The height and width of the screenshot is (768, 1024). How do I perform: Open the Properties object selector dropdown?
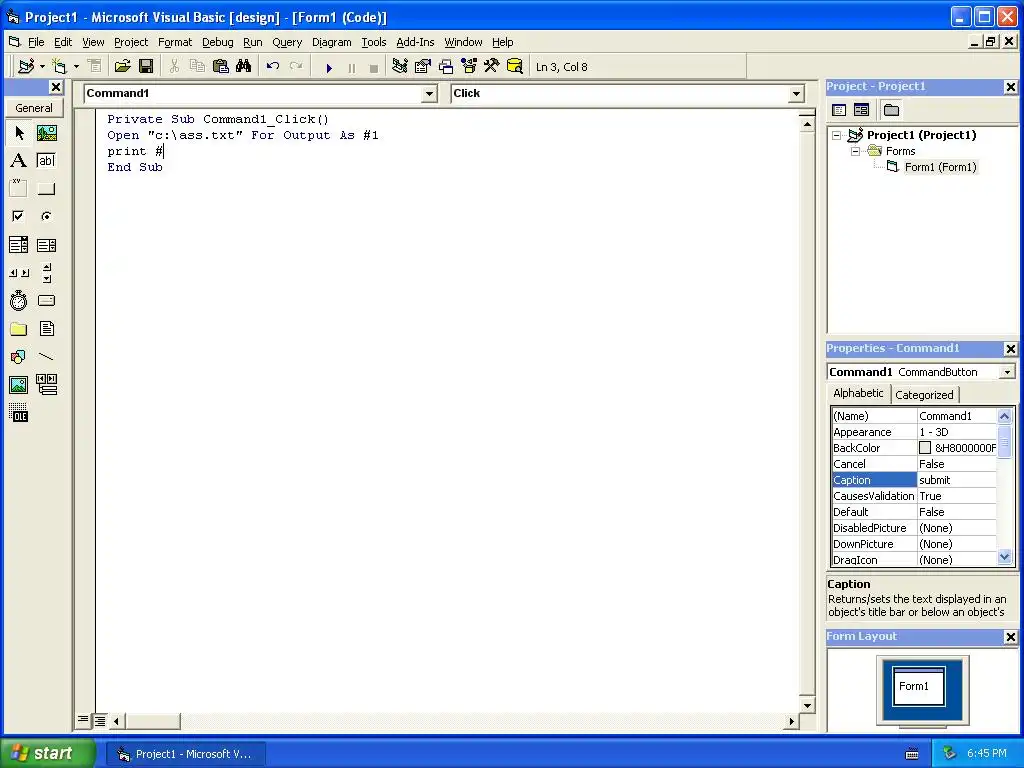(1008, 372)
